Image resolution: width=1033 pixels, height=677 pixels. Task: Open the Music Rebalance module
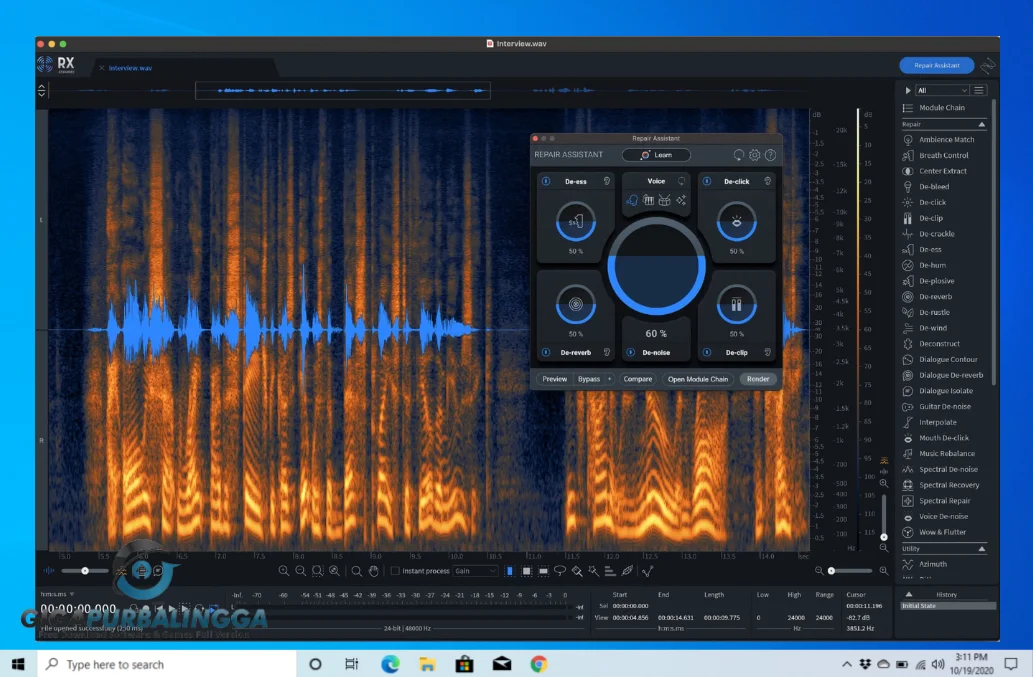[939, 454]
